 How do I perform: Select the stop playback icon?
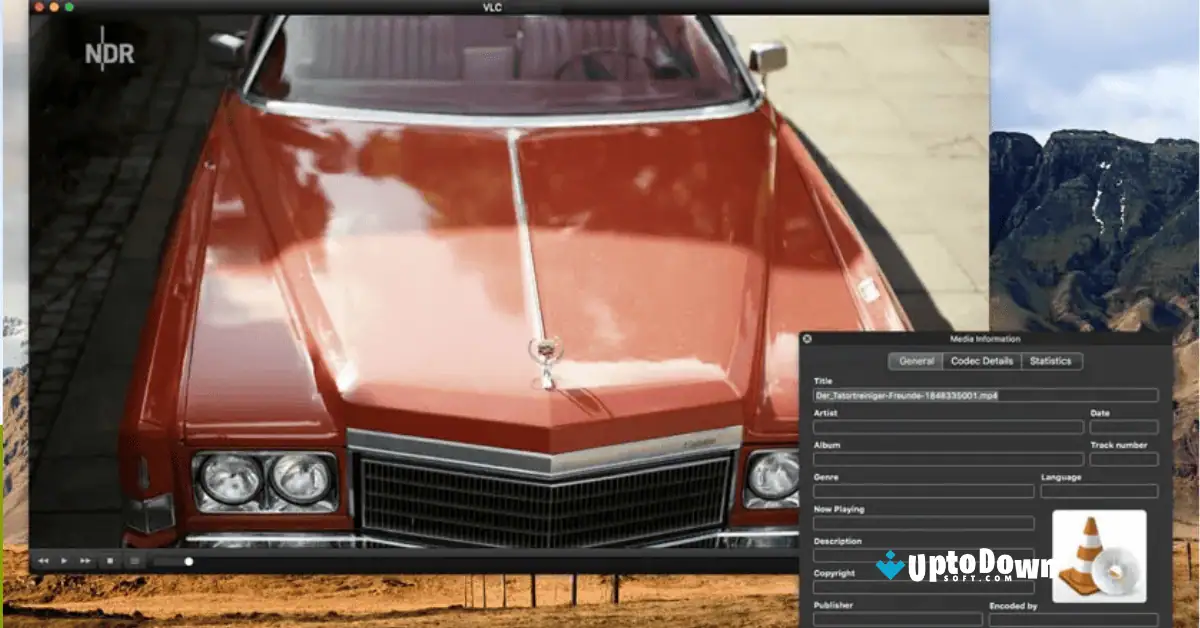click(x=108, y=560)
